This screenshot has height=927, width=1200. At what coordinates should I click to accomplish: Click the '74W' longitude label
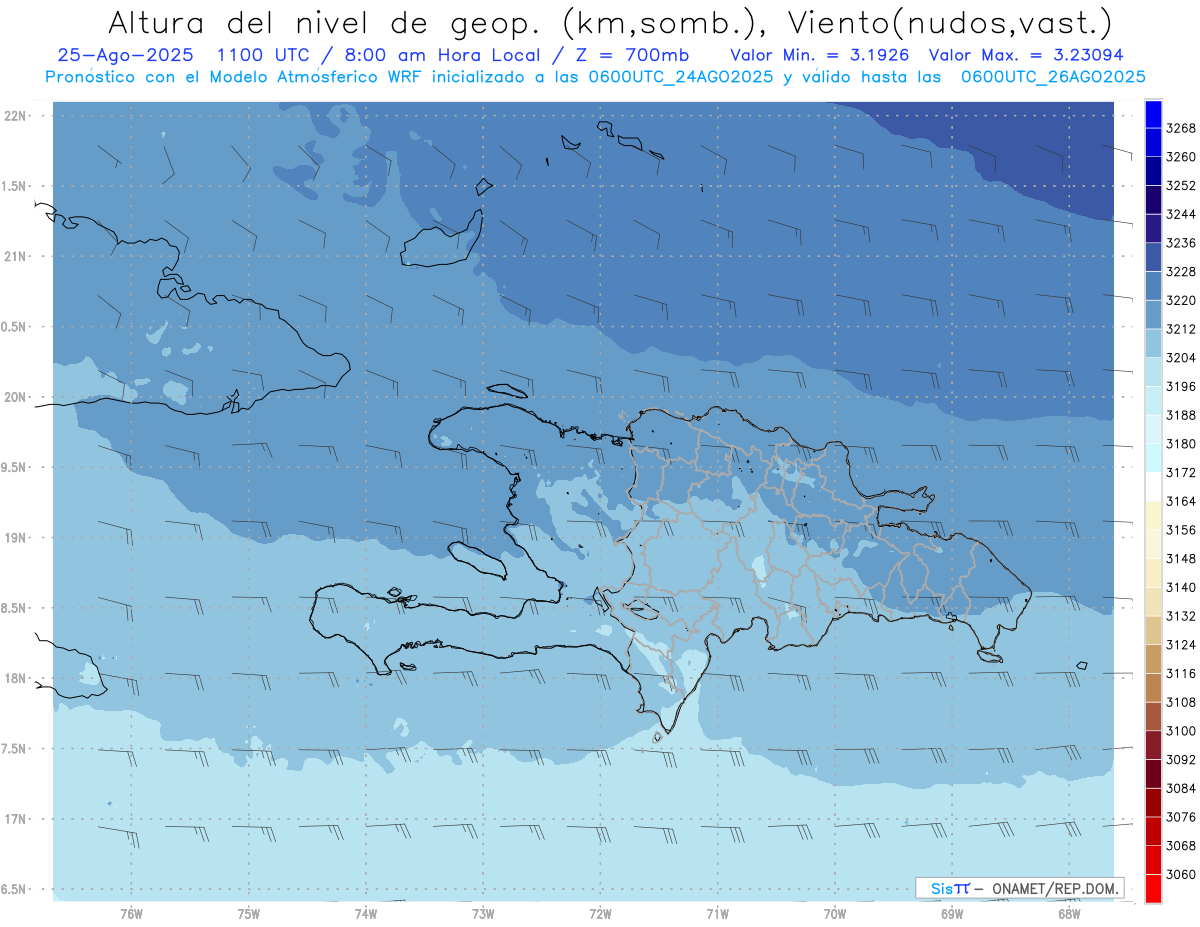pos(366,913)
